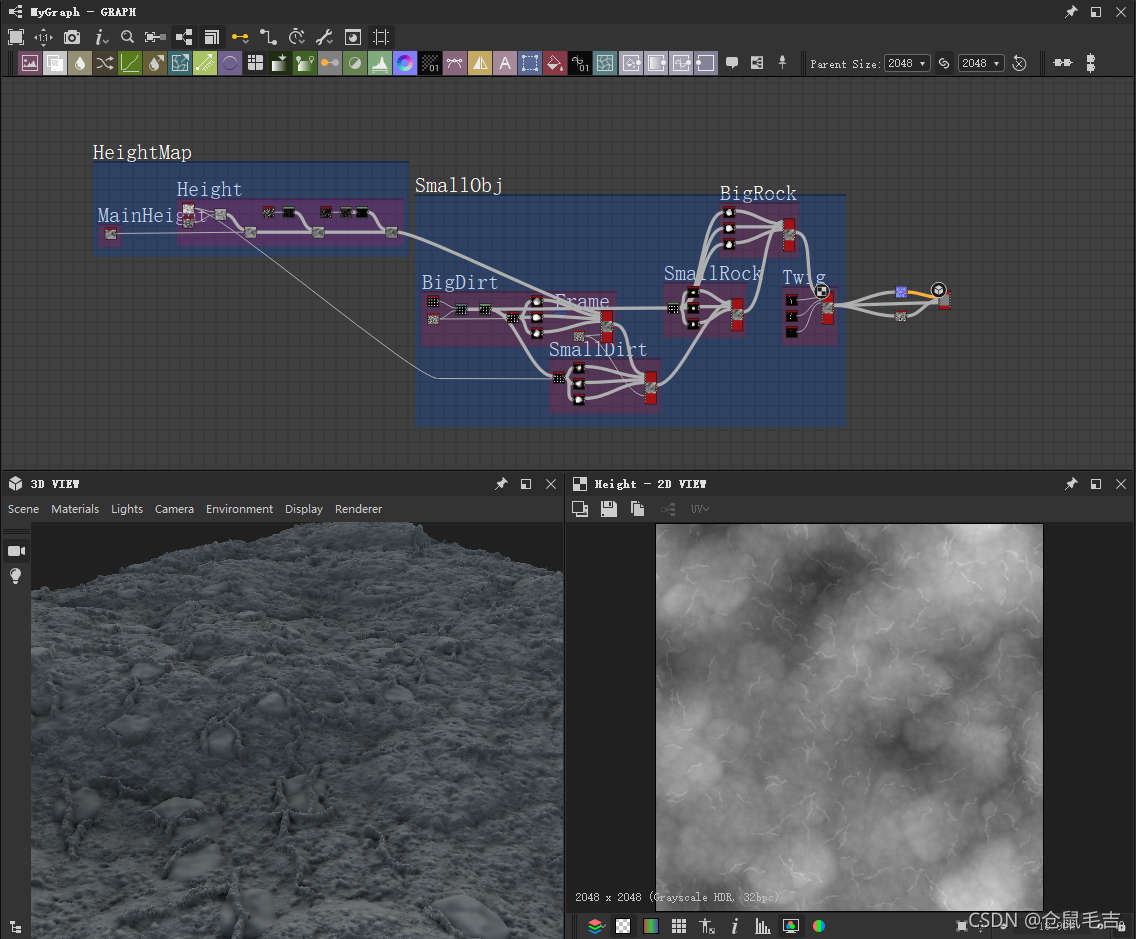Add an SVG node with the curve icon
This screenshot has width=1136, height=939.
click(455, 63)
